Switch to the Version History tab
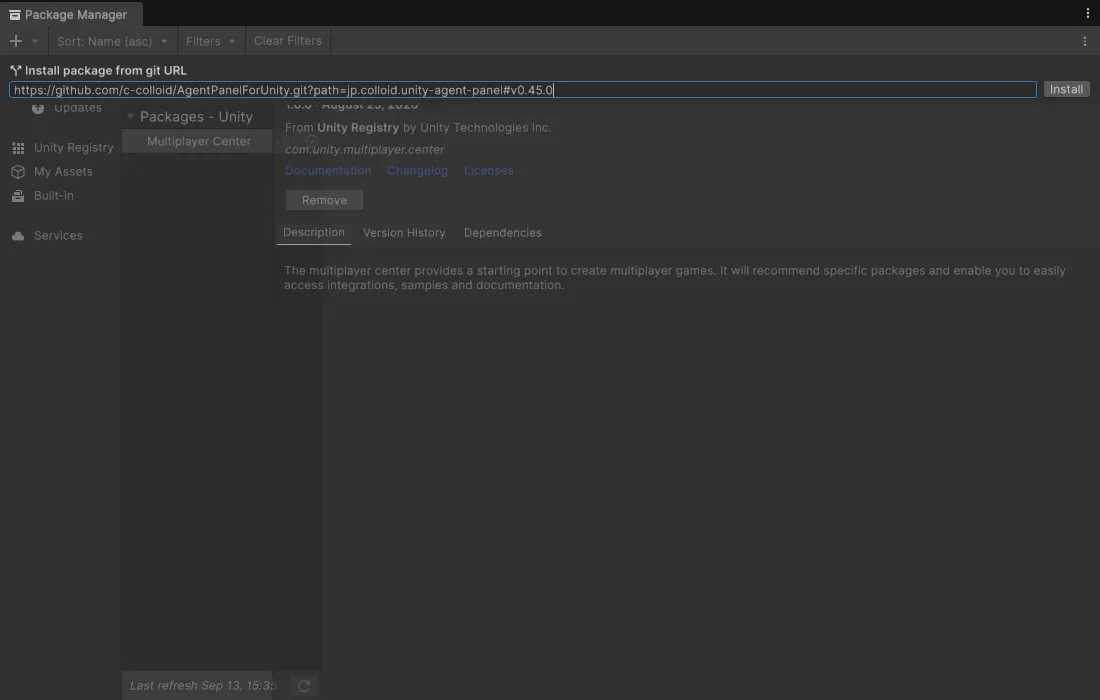 point(404,233)
